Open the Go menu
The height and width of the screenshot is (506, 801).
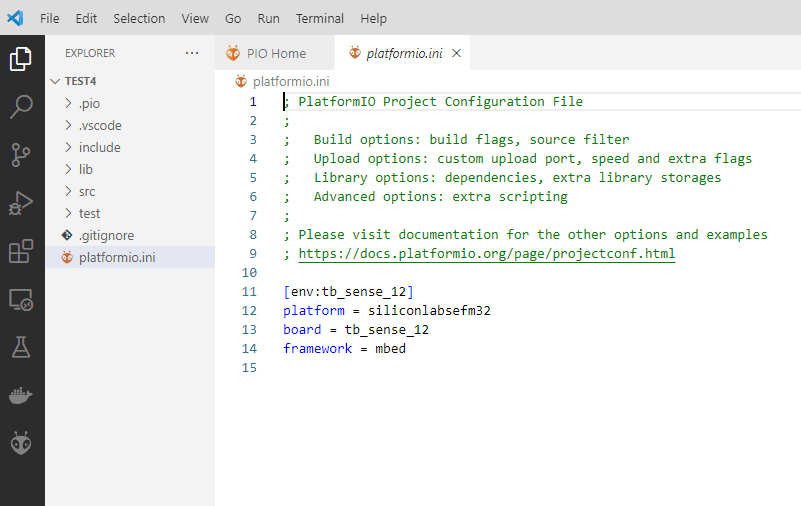coord(233,18)
